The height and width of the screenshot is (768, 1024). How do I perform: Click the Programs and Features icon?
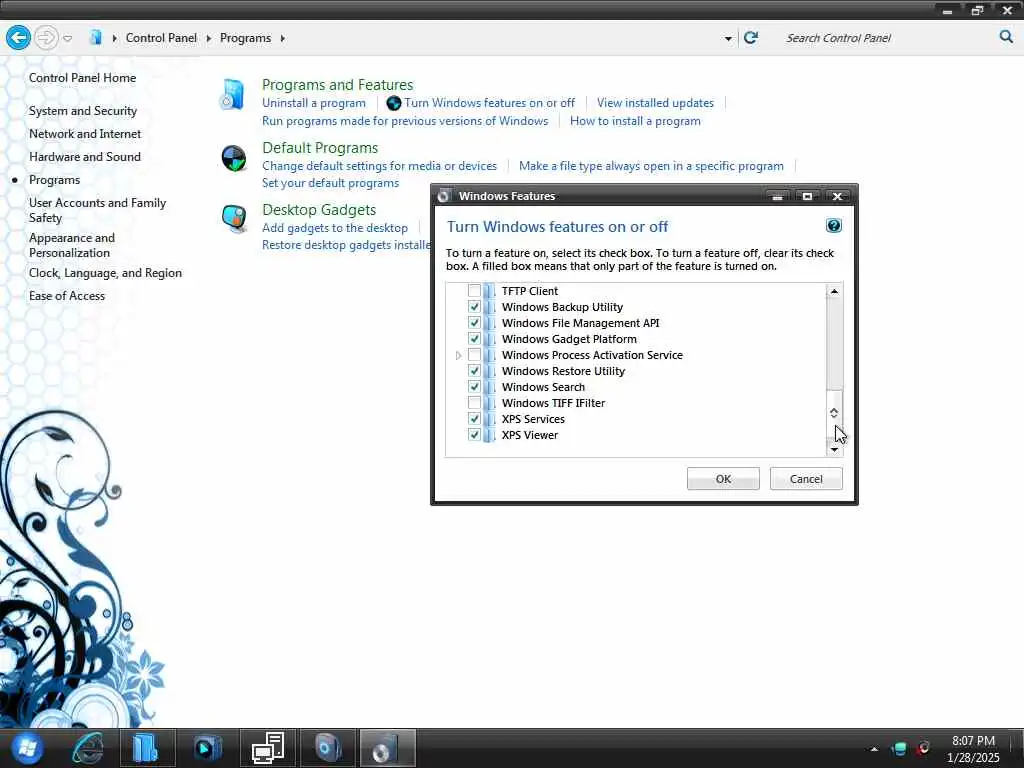pyautogui.click(x=232, y=94)
